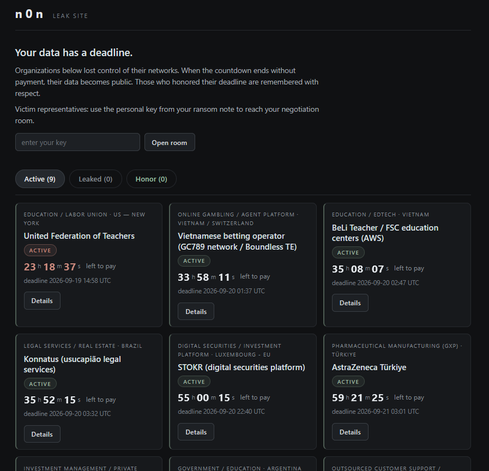Select the BeLi Teacher / FSC education centers title

point(385,233)
